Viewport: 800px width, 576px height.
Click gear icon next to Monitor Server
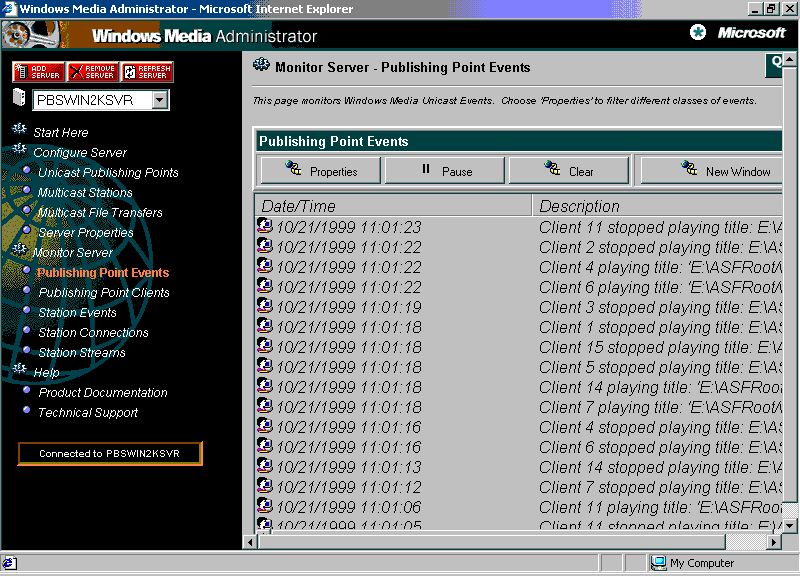pyautogui.click(x=19, y=249)
